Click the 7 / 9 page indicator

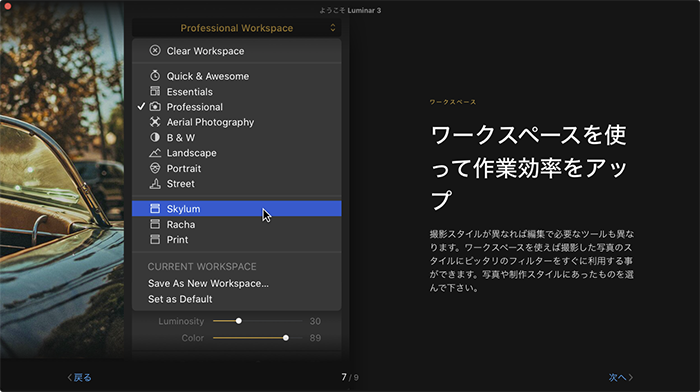click(350, 377)
